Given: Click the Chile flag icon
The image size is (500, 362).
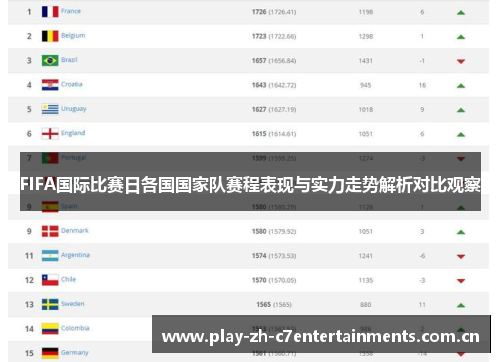Looking at the screenshot, I should (x=50, y=280).
